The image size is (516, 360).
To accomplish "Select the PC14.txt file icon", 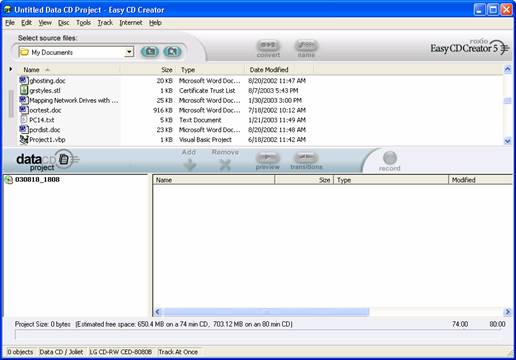I will 23,119.
